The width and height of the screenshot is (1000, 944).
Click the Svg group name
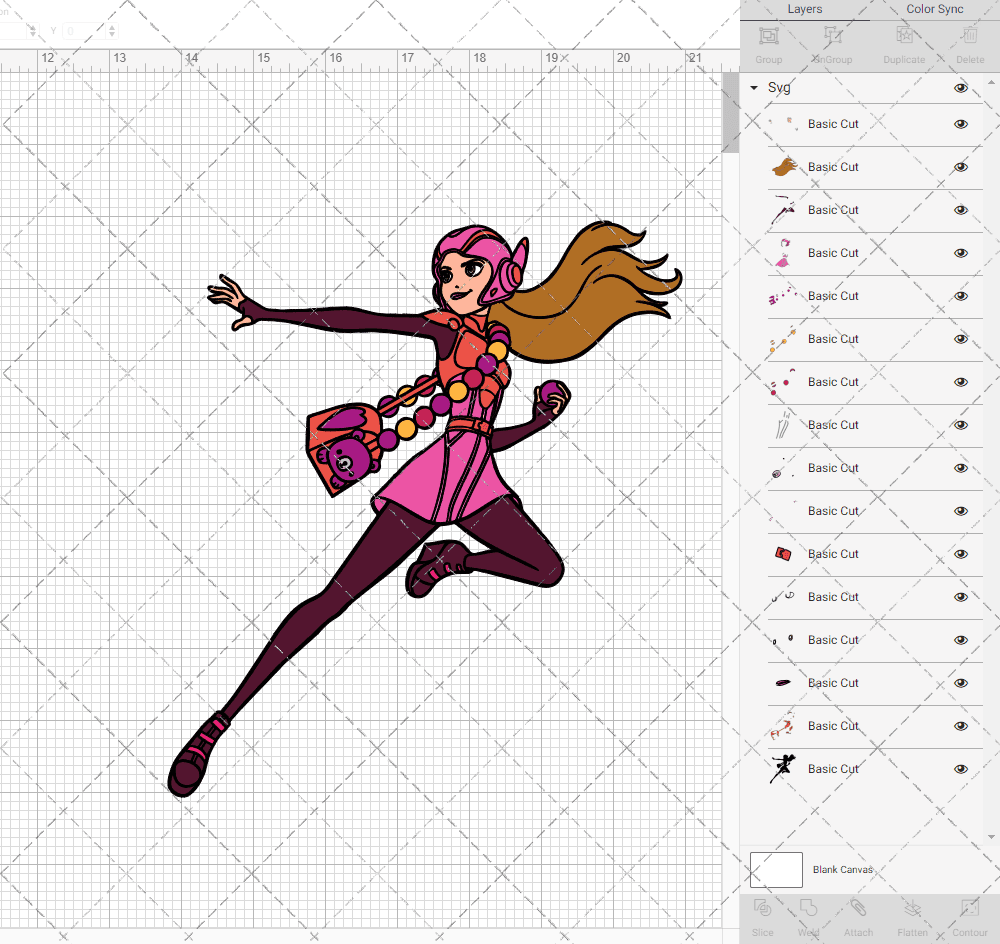779,88
